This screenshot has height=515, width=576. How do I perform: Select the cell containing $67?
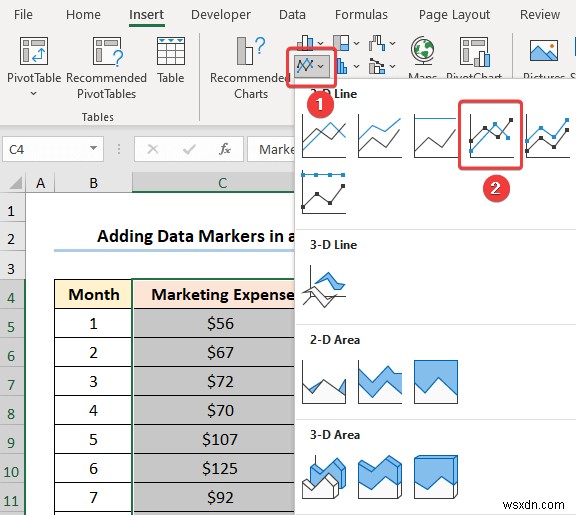click(214, 352)
